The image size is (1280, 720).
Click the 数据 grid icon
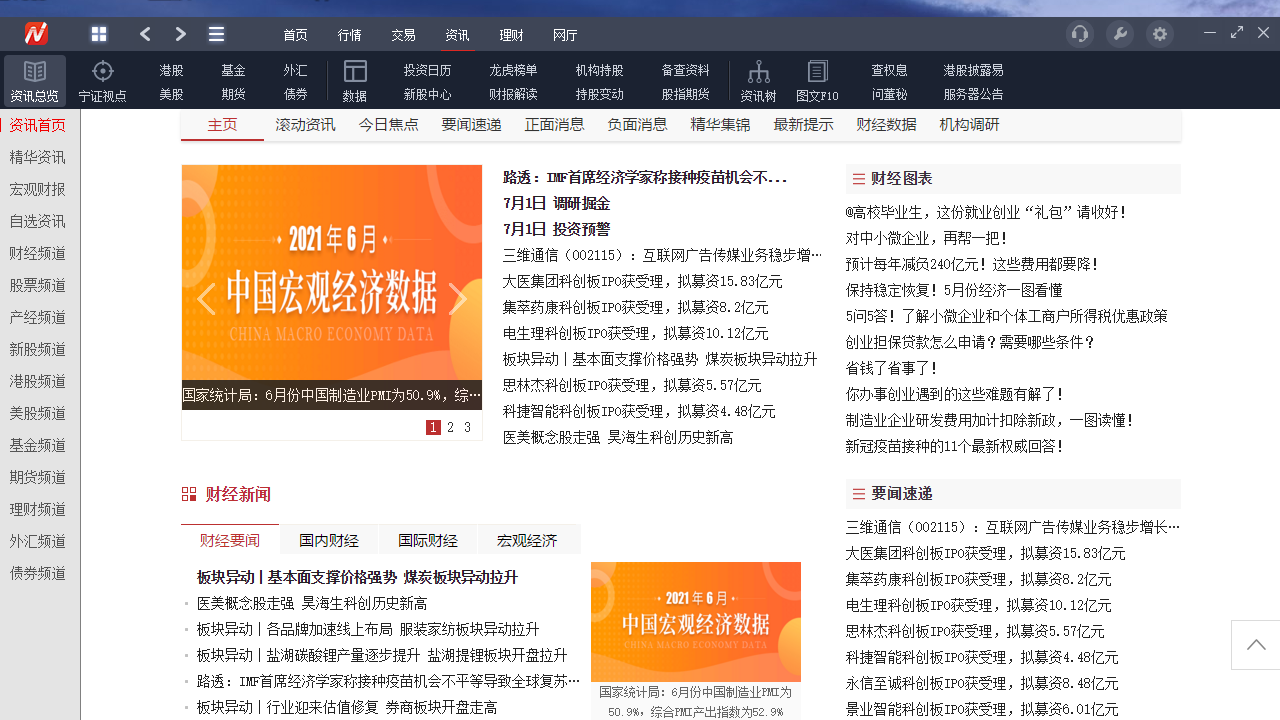pyautogui.click(x=355, y=71)
